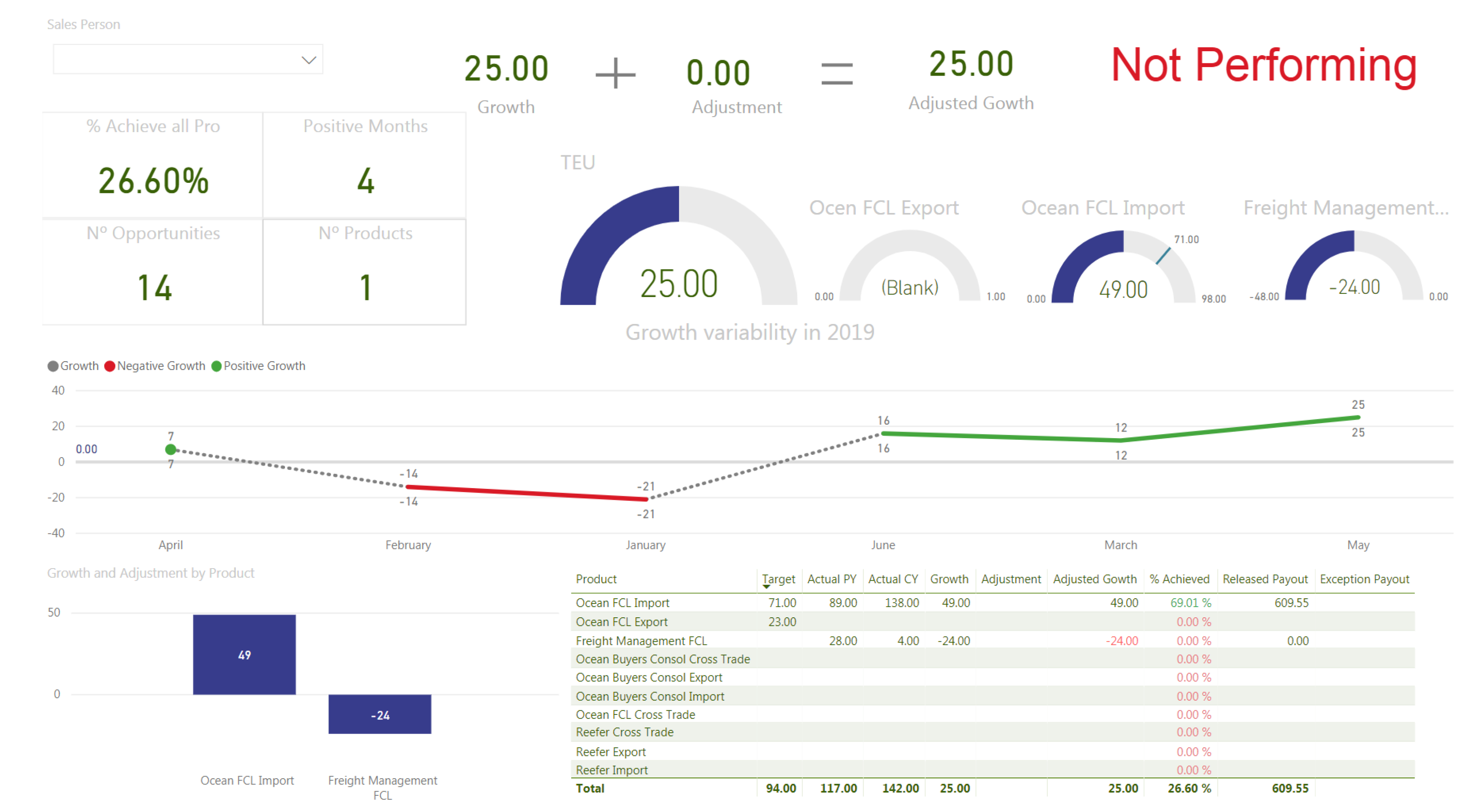Click the Growth legend gray dot
The image size is (1473, 812).
point(52,366)
